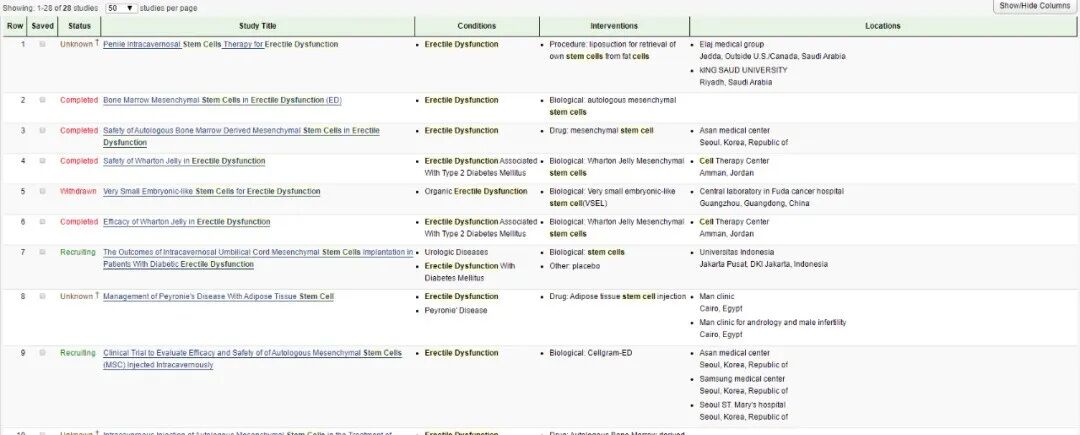Click the Status column header
This screenshot has height=435, width=1080.
(79, 26)
